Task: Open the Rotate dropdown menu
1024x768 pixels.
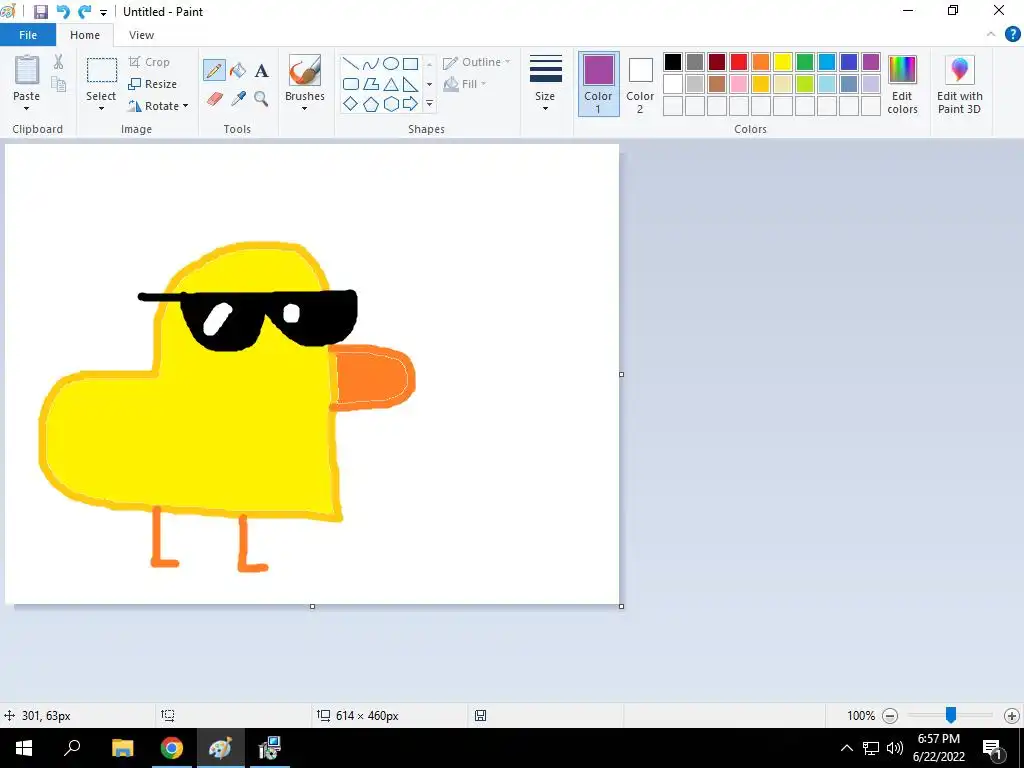Action: (158, 106)
